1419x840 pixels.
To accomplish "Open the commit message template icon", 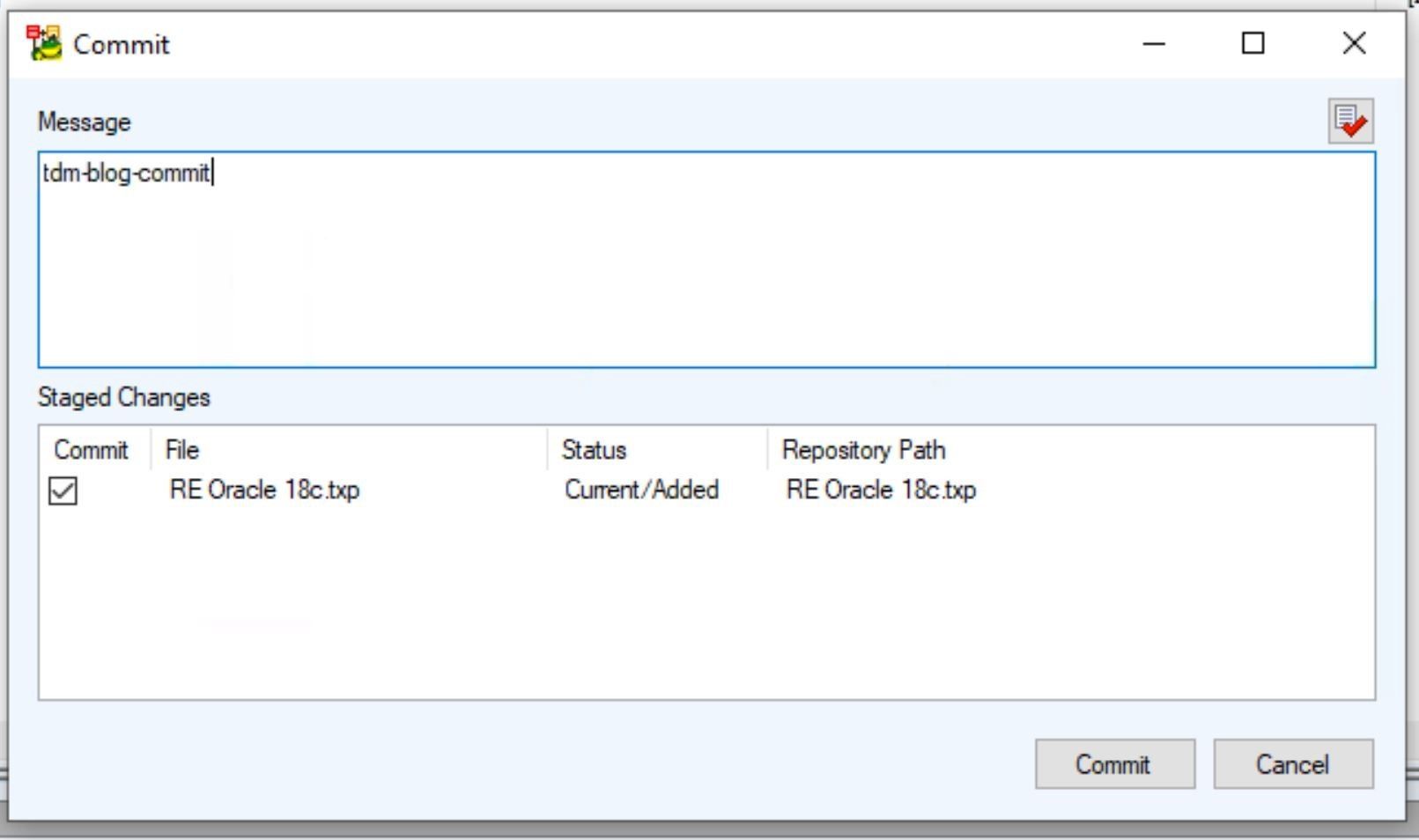I will pyautogui.click(x=1350, y=121).
